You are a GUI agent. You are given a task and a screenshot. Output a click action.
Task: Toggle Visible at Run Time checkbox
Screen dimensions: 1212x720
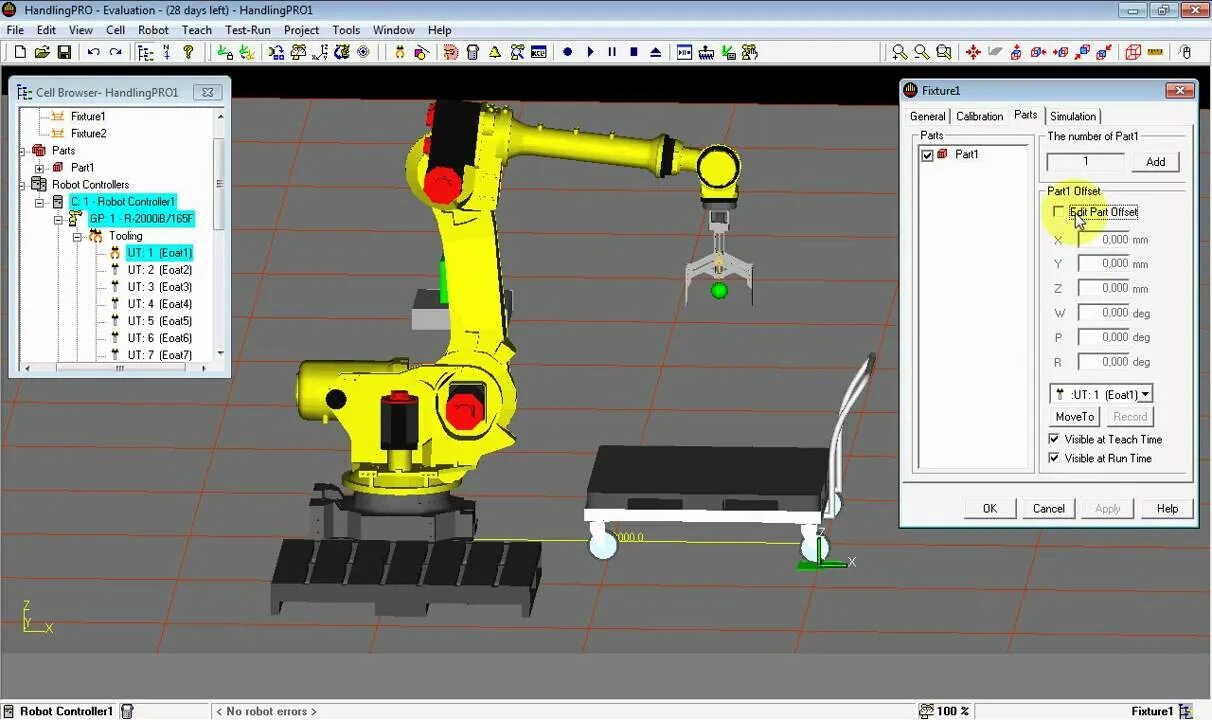1054,458
